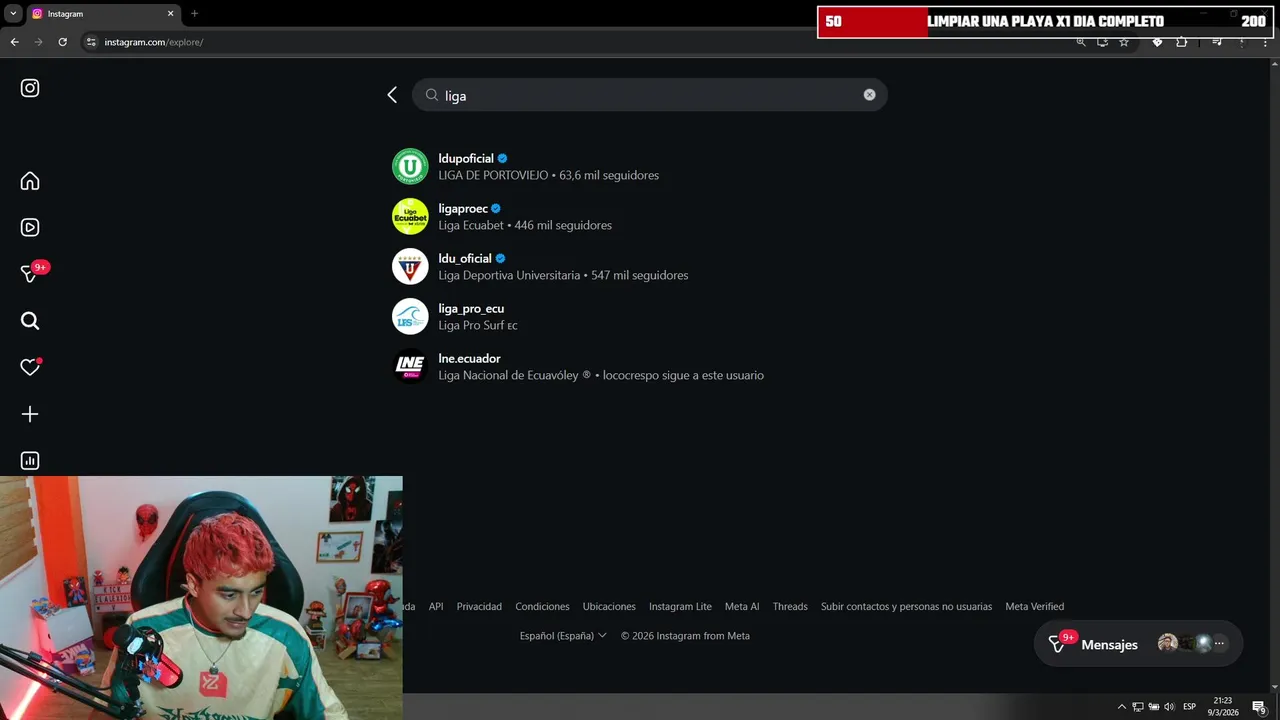Reload the page with refresh button
This screenshot has height=720, width=1280.
[62, 42]
